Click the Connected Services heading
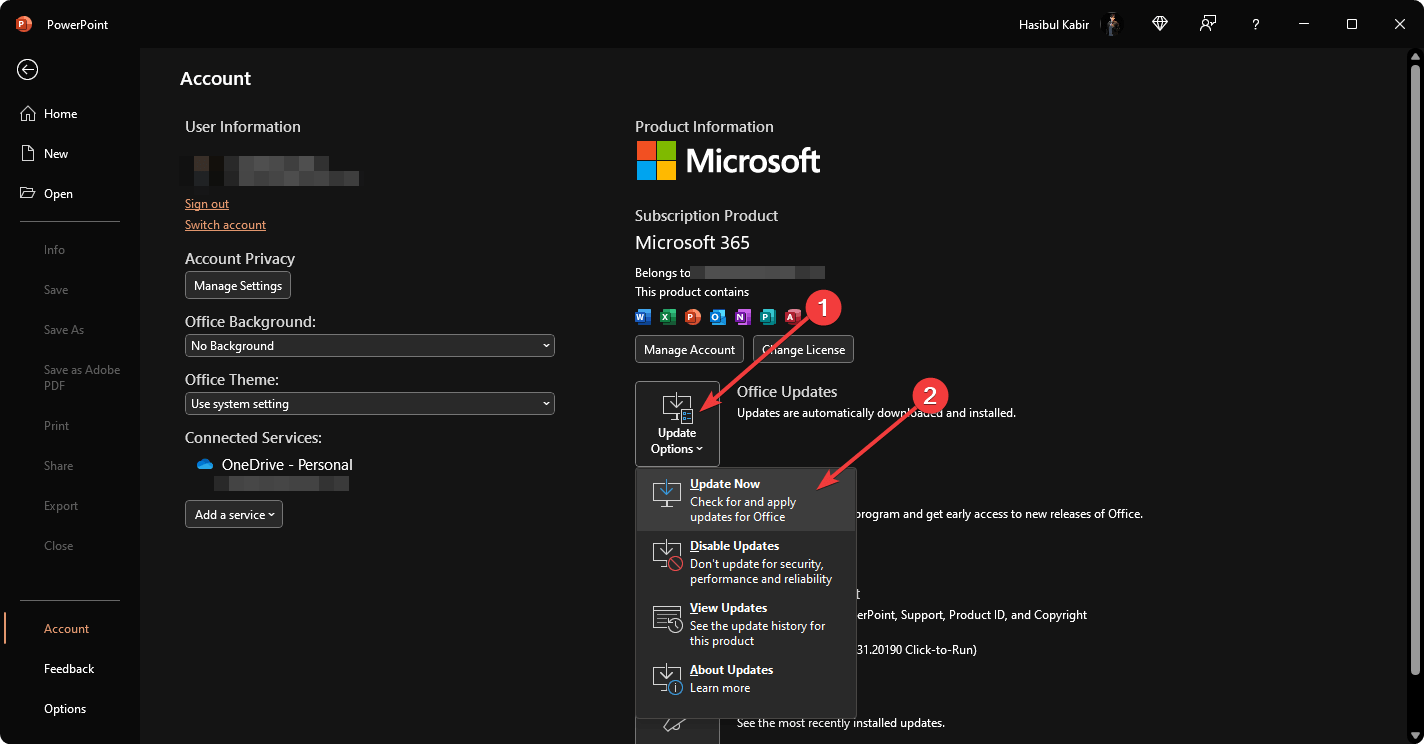 (x=253, y=438)
